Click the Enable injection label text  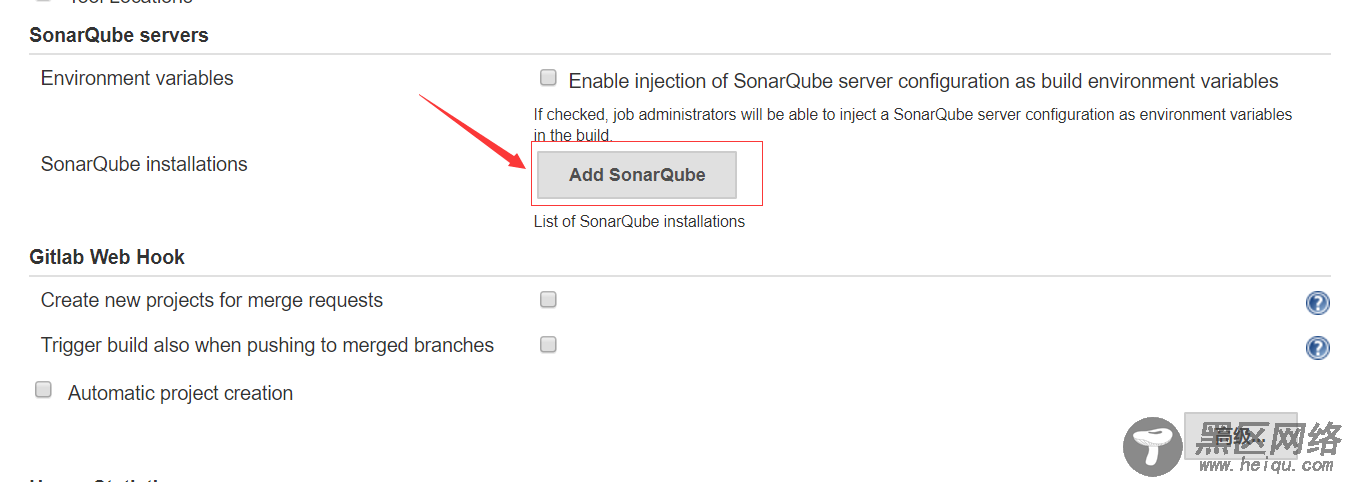click(923, 81)
